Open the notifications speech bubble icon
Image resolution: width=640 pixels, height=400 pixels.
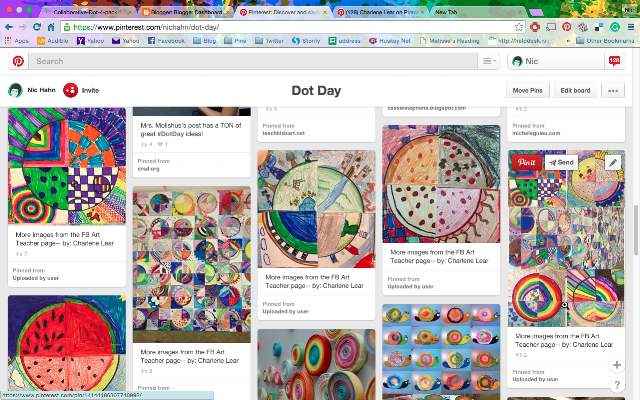coord(614,61)
